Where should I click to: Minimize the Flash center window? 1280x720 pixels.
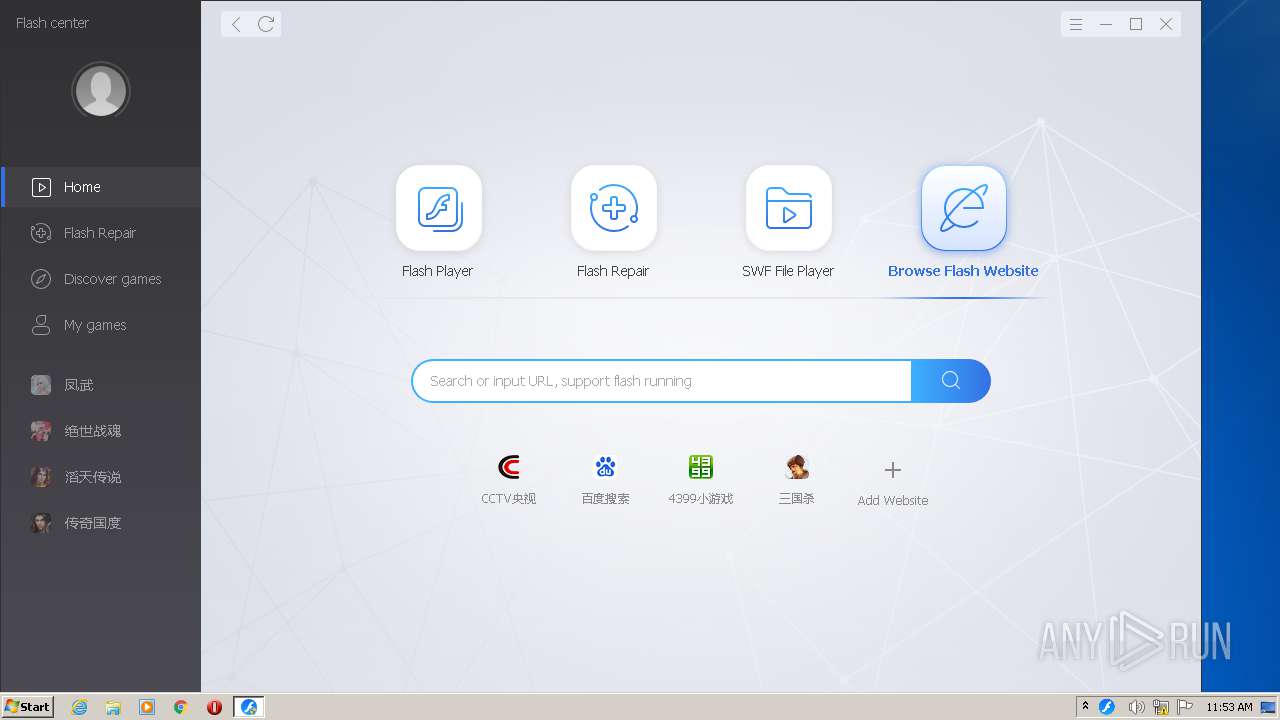pyautogui.click(x=1106, y=24)
